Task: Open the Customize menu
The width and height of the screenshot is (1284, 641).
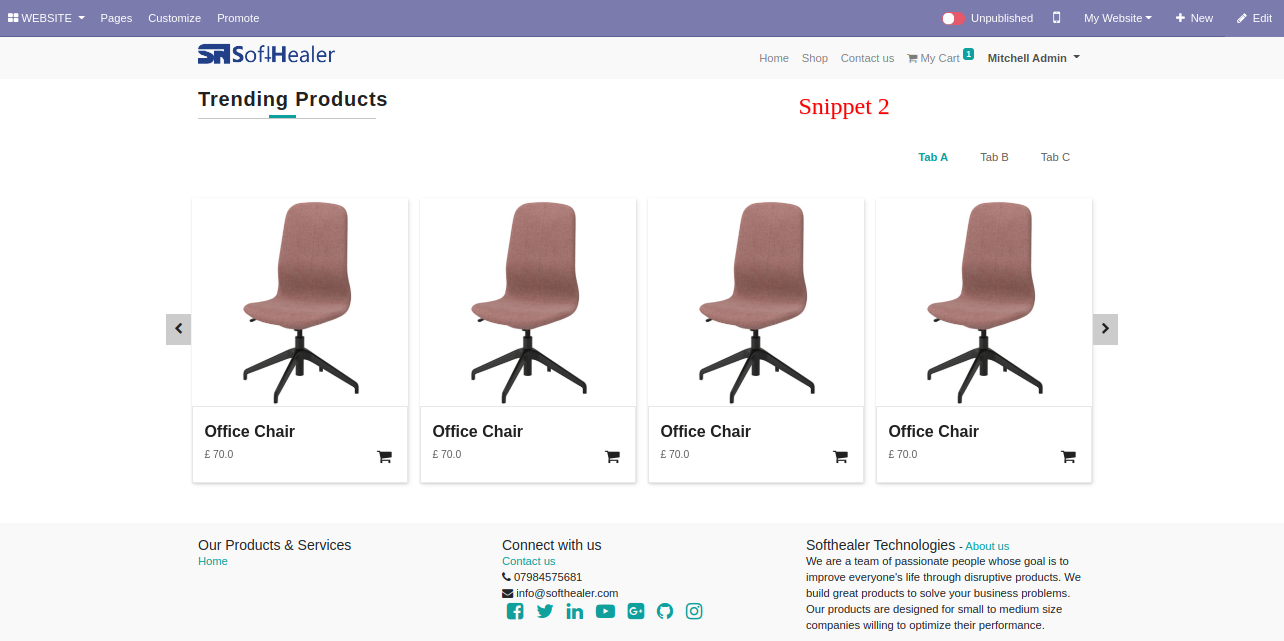Action: [174, 18]
